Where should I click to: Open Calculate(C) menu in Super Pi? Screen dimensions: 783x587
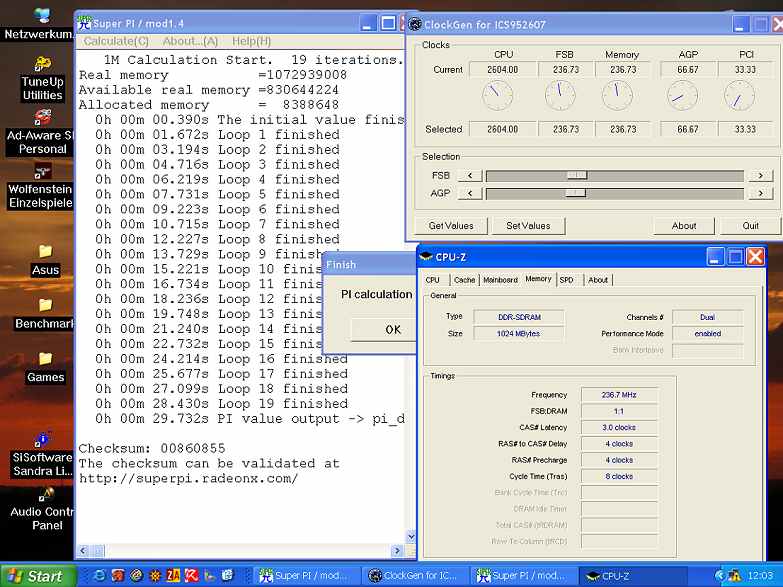(x=116, y=41)
